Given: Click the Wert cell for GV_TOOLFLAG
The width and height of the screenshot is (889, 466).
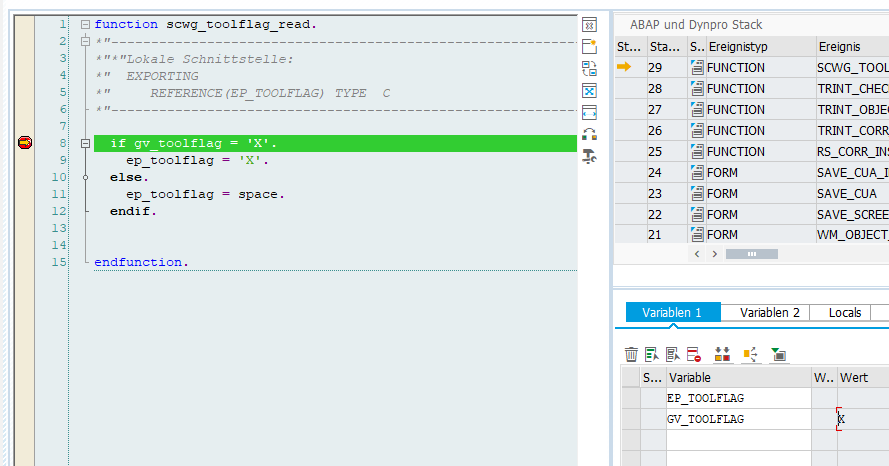Looking at the screenshot, I should point(862,420).
